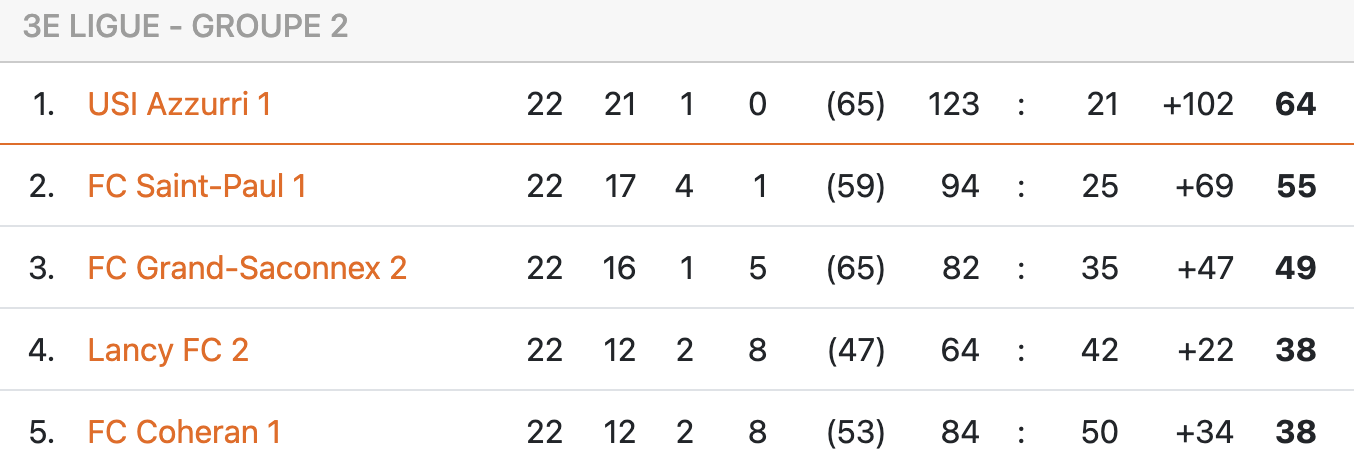Click the 123 goals scored by USI Azzurri
The image size is (1354, 466).
953,104
